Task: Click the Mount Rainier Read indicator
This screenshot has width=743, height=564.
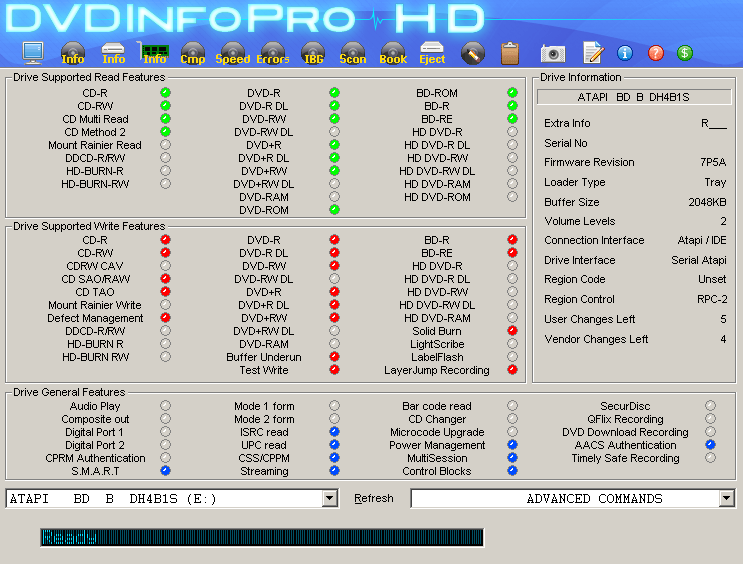Action: (165, 145)
